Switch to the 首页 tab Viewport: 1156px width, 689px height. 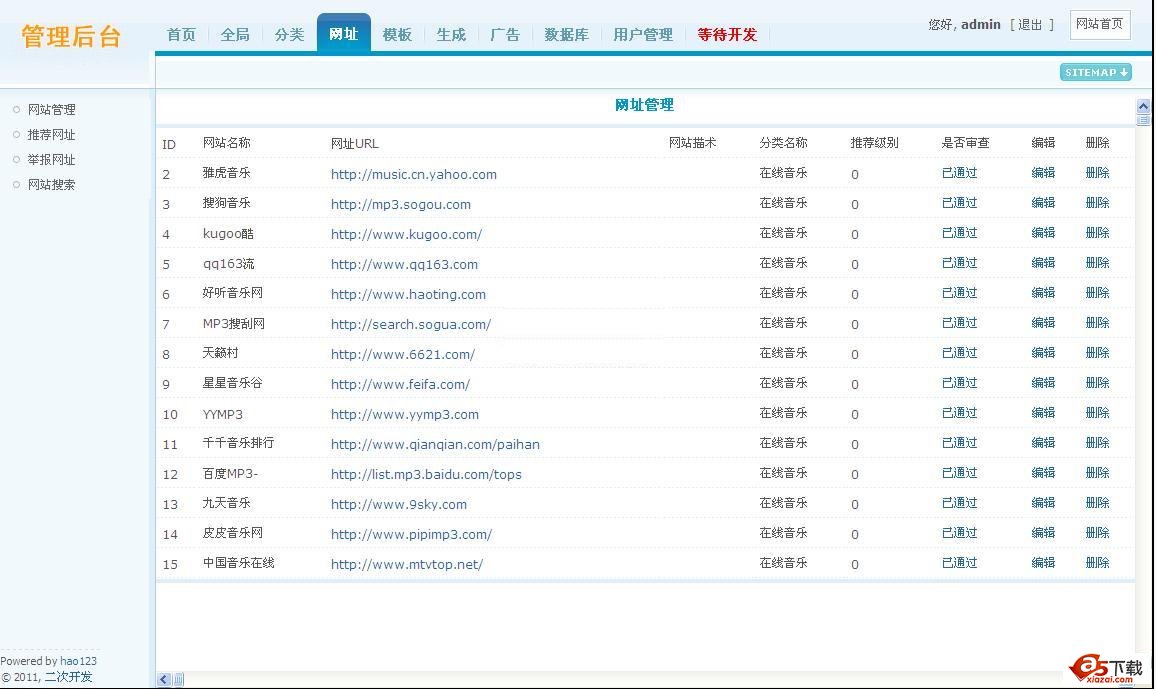click(x=181, y=34)
